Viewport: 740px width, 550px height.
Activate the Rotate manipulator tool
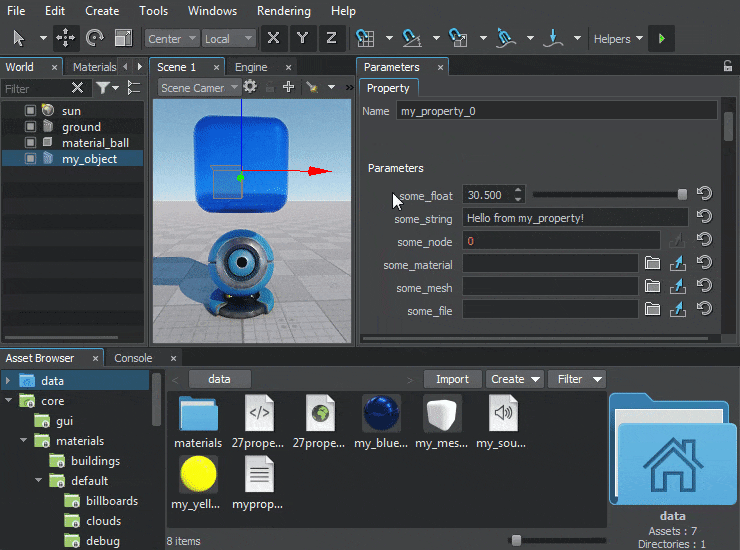tap(95, 38)
